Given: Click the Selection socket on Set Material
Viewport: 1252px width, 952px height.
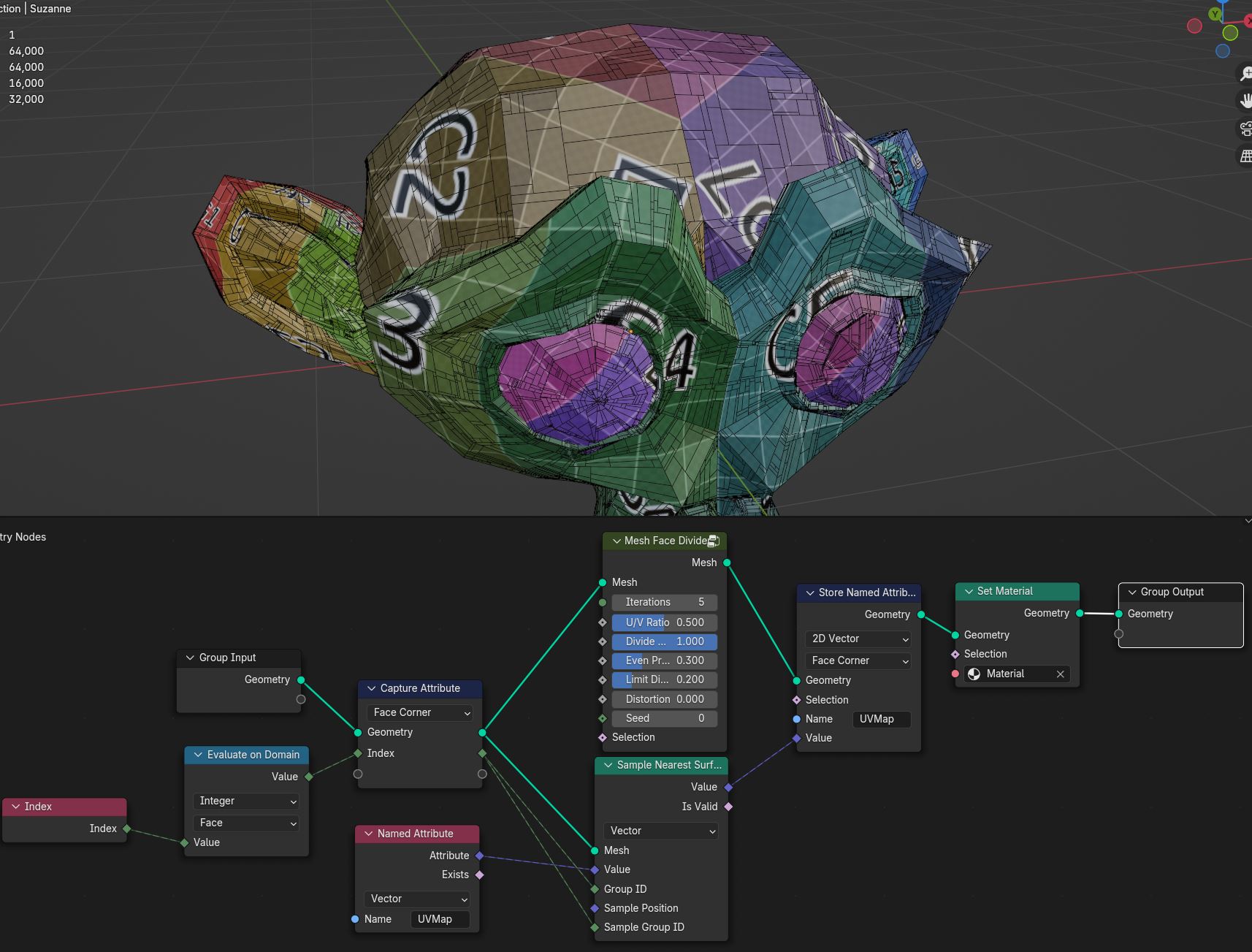Looking at the screenshot, I should (x=955, y=654).
